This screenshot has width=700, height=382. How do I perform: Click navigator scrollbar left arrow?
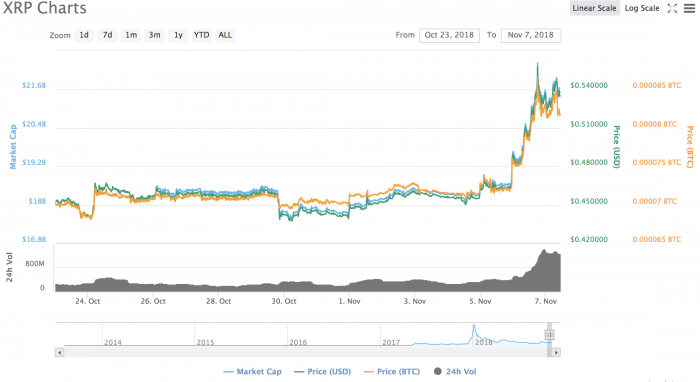coord(59,353)
